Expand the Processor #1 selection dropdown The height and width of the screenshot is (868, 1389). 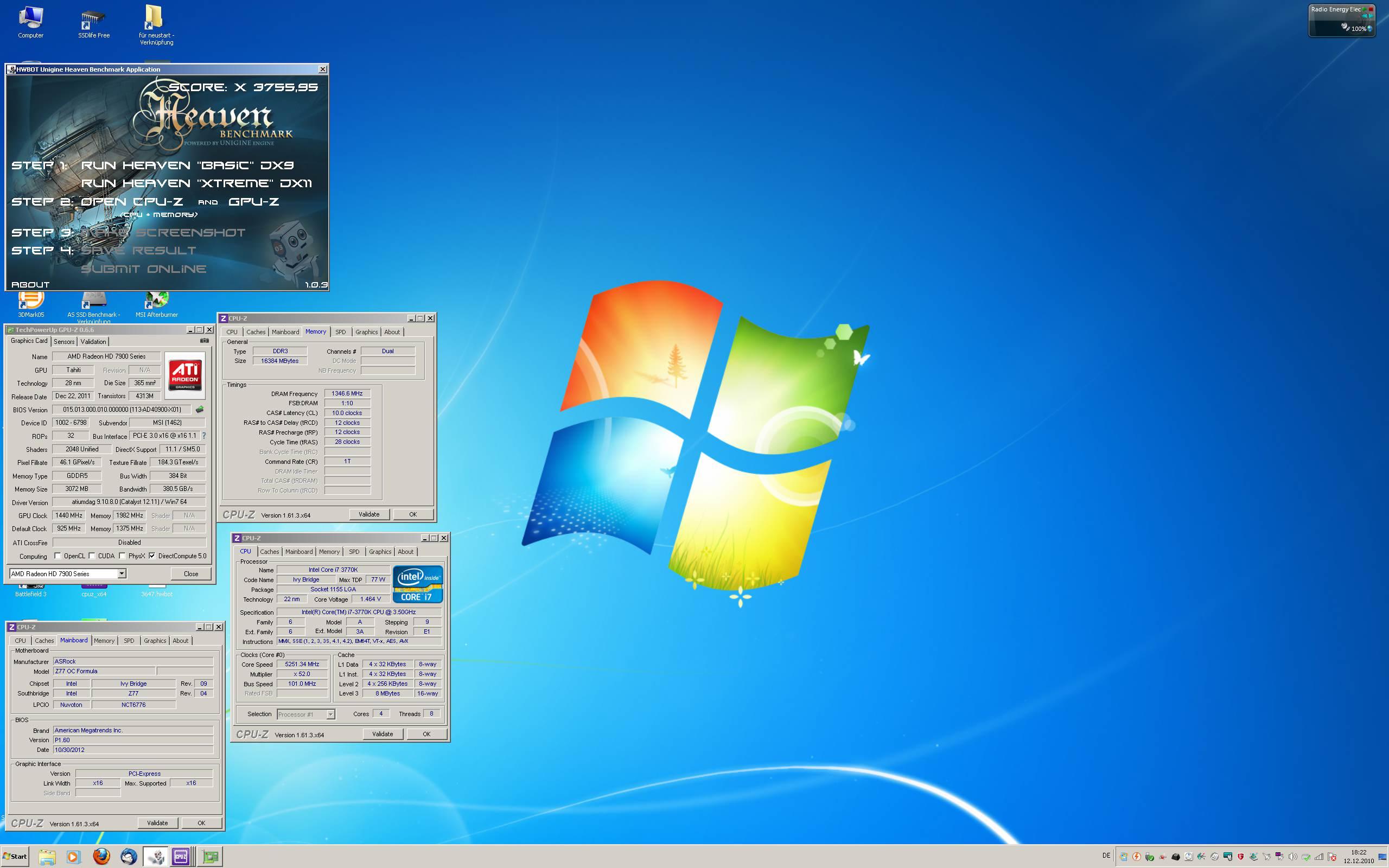(x=330, y=714)
